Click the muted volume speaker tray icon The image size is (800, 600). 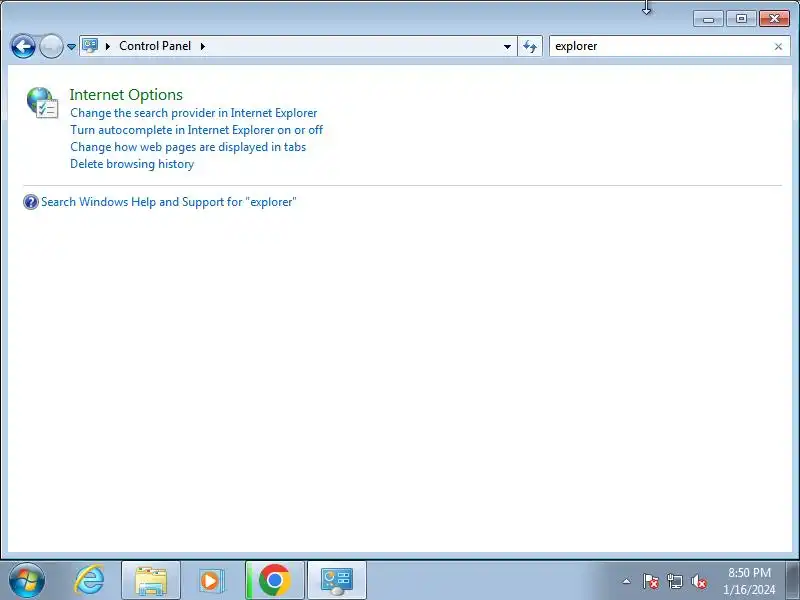(699, 581)
